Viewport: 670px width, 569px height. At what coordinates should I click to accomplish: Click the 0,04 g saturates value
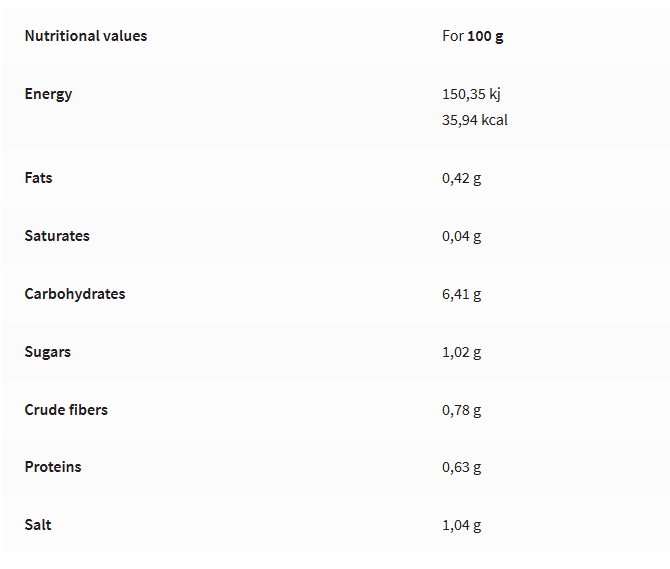point(462,236)
